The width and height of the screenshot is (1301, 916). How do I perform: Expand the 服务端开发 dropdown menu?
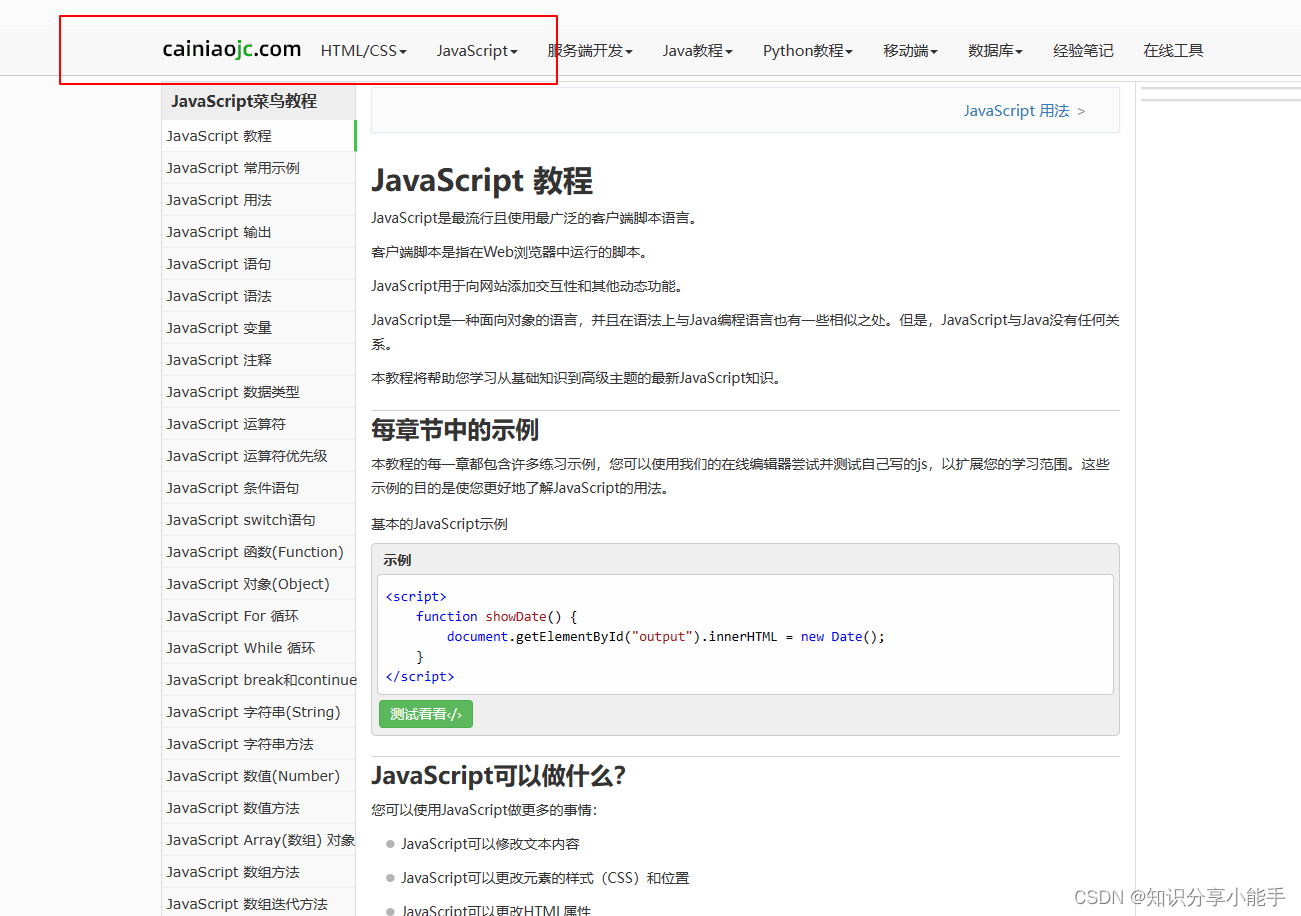tap(589, 50)
